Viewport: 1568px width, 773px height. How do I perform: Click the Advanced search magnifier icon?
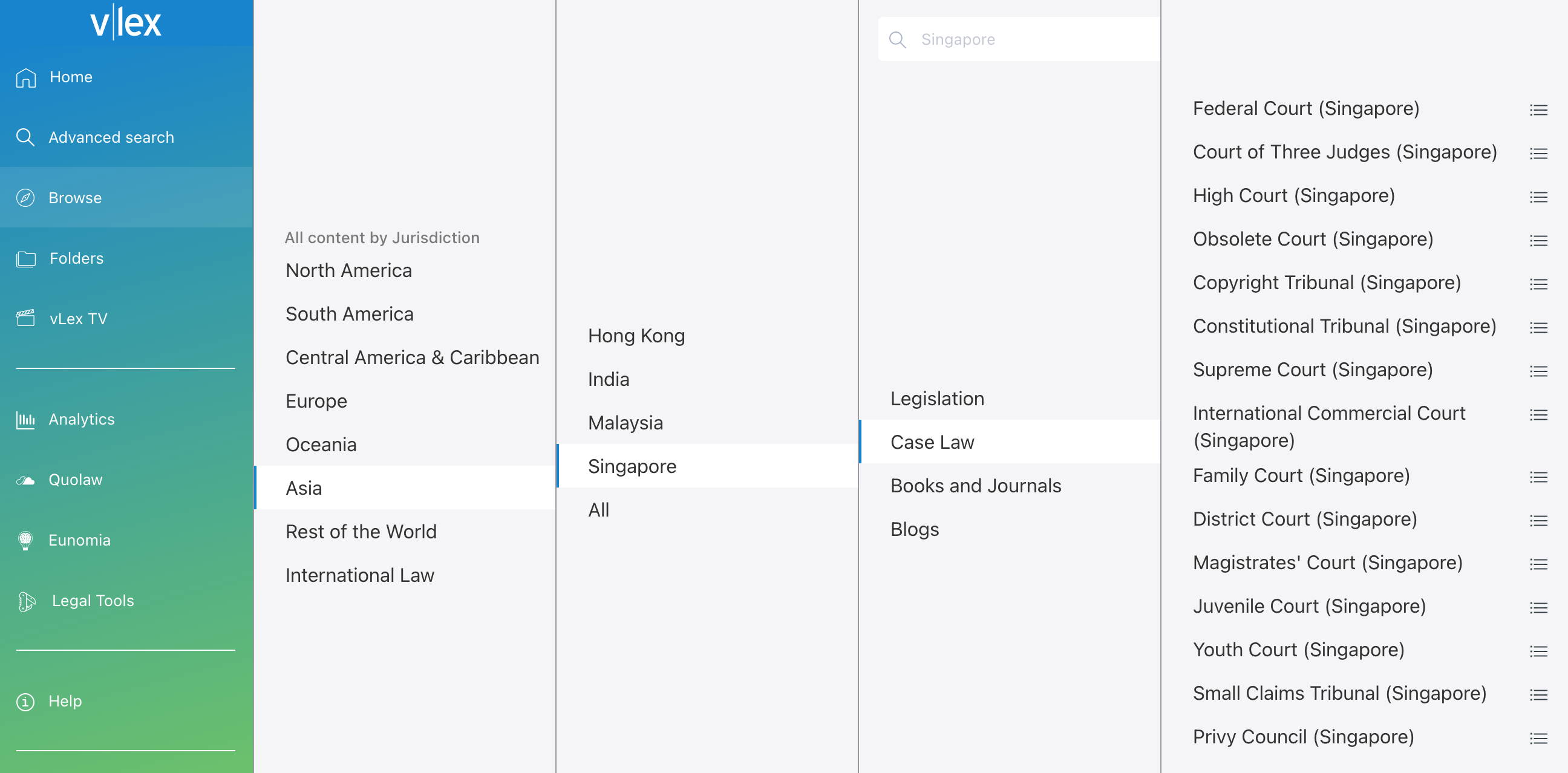(x=25, y=137)
